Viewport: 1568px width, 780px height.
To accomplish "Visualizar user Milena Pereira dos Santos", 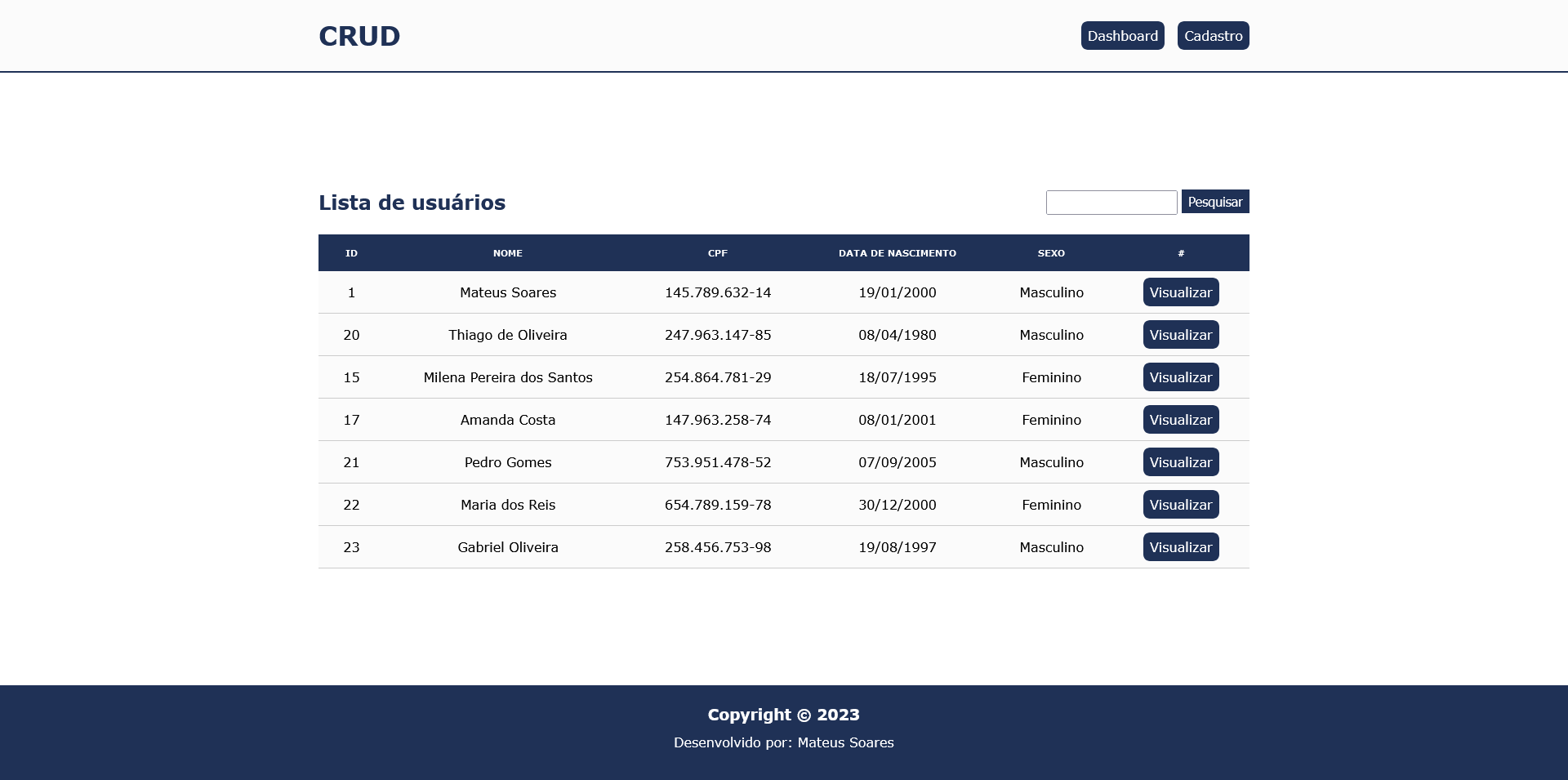I will pos(1181,377).
